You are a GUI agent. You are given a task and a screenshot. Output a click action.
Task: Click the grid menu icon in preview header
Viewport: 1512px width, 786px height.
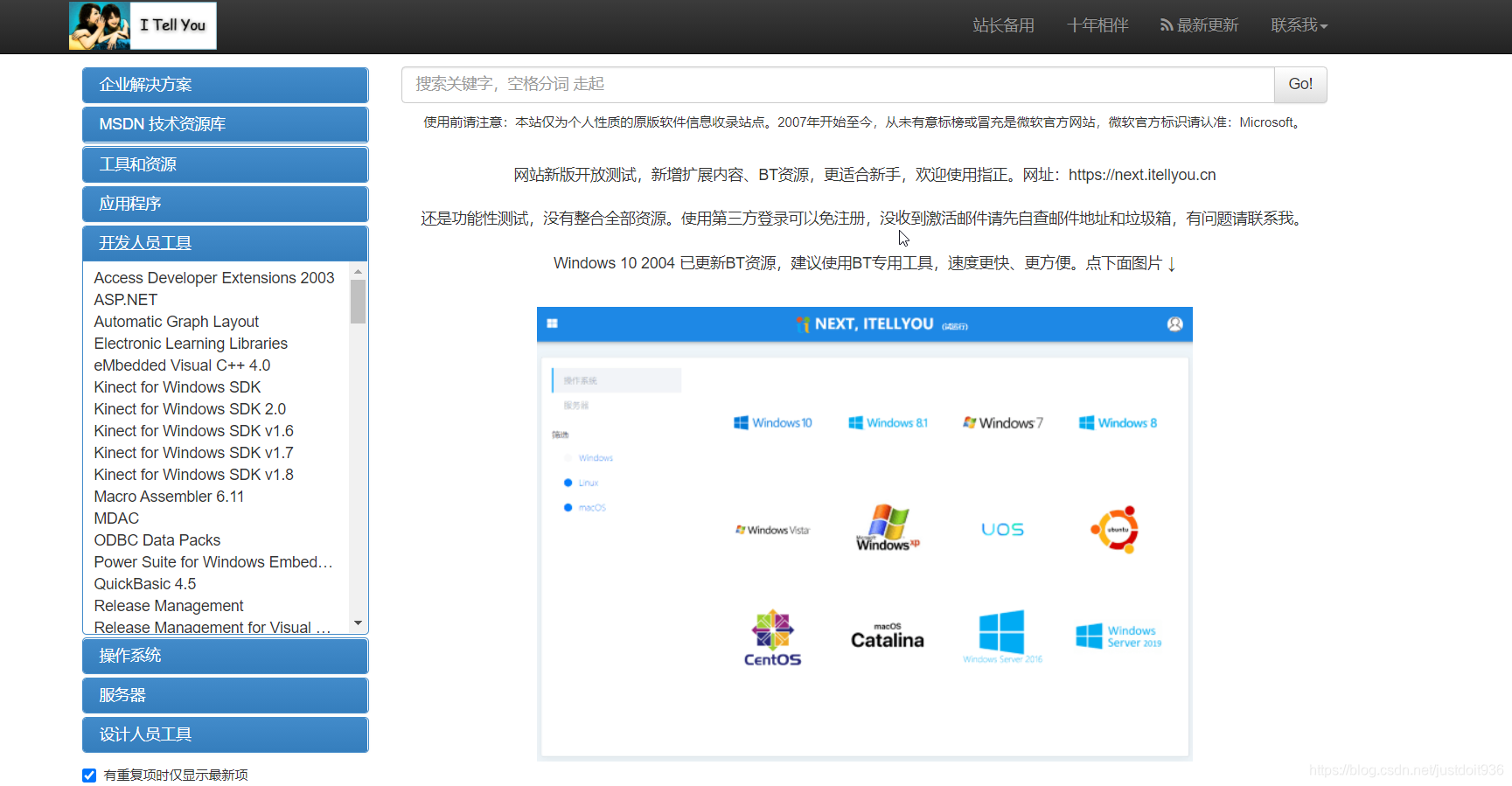tap(553, 324)
